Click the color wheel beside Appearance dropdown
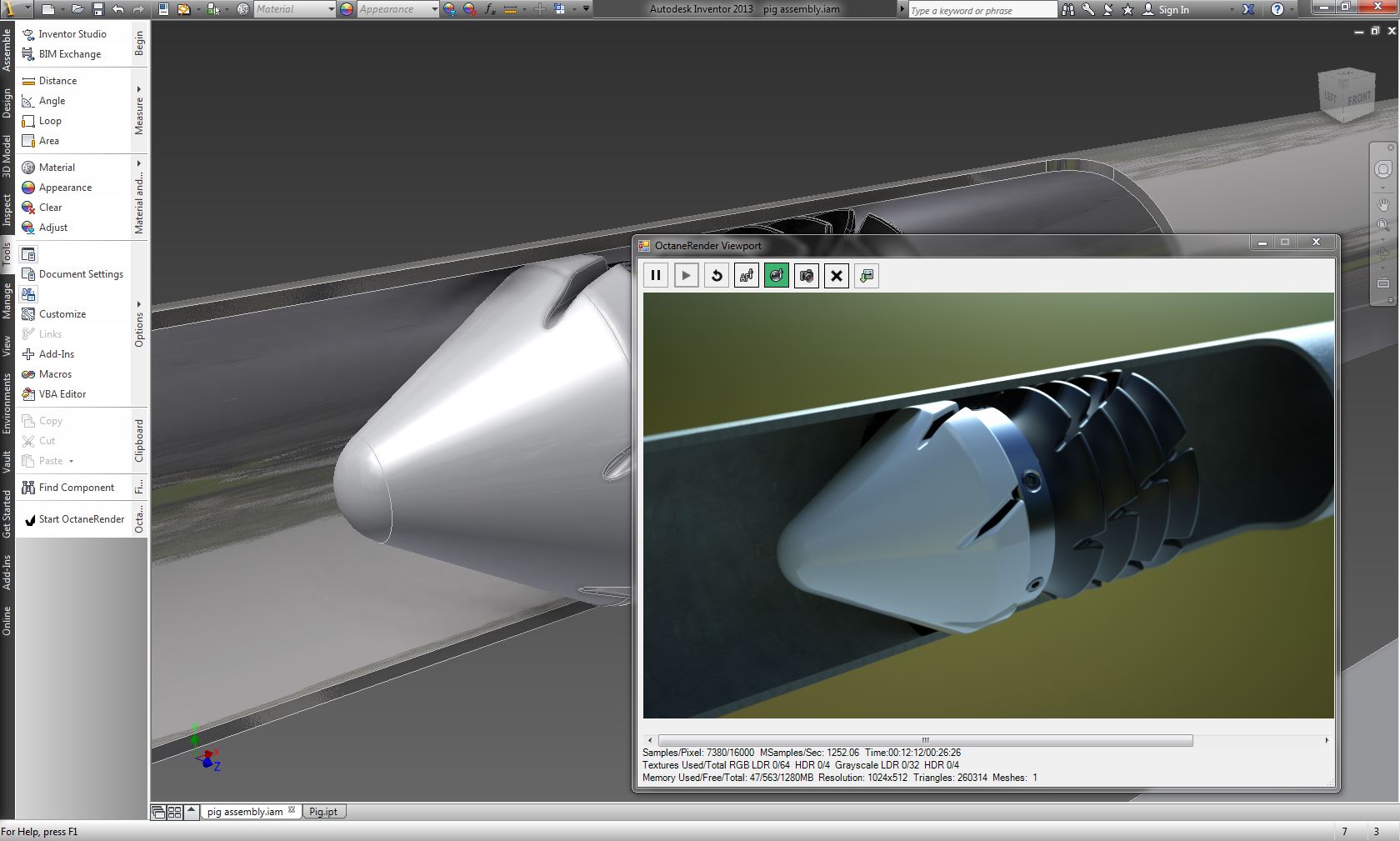Image resolution: width=1400 pixels, height=841 pixels. (x=347, y=9)
